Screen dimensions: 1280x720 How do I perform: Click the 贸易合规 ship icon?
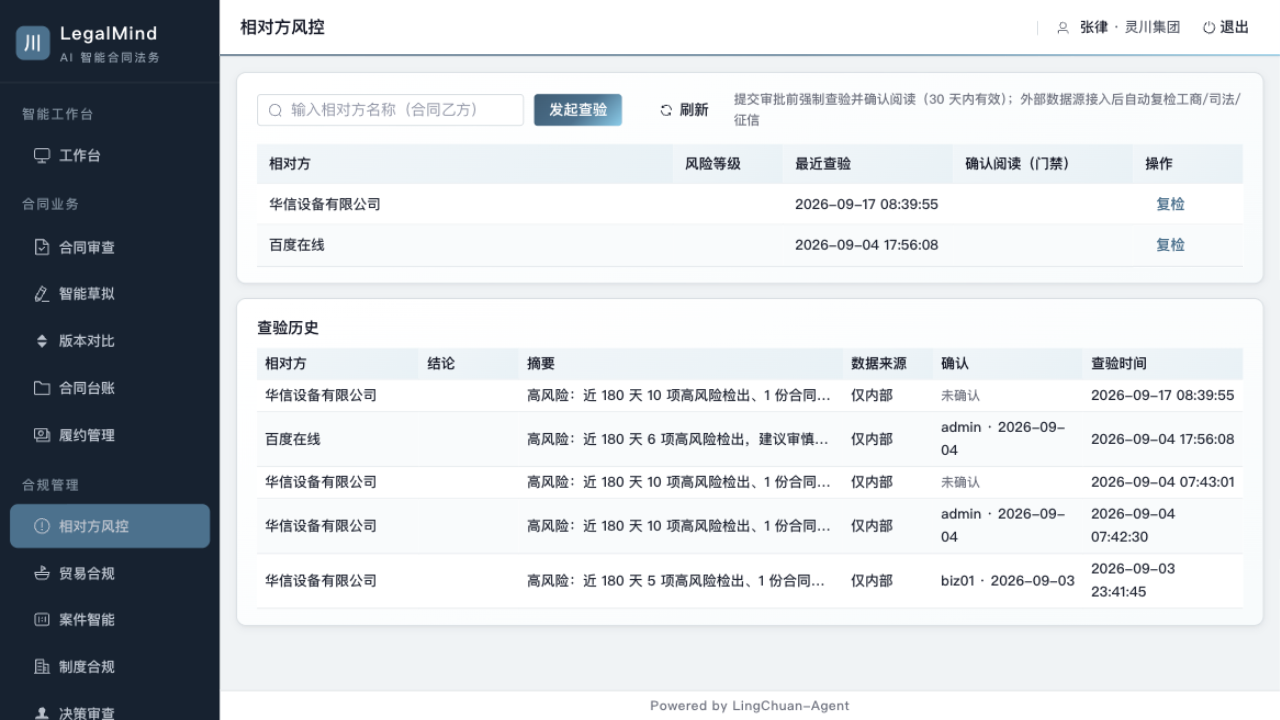42,573
